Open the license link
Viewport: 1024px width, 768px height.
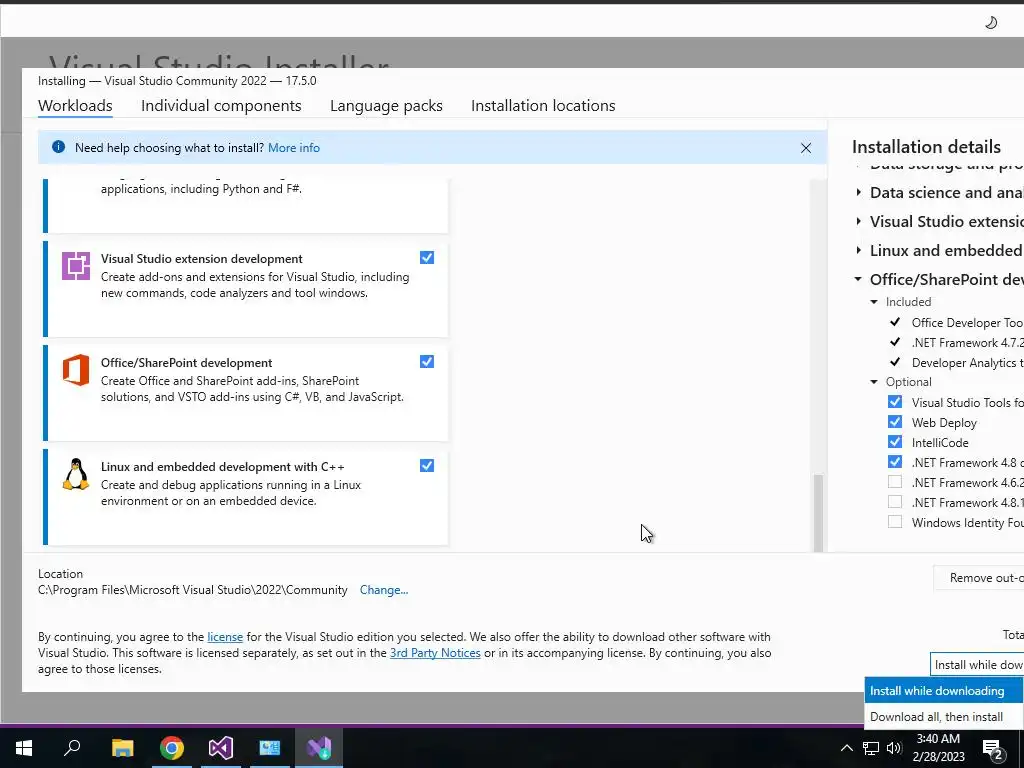point(225,637)
